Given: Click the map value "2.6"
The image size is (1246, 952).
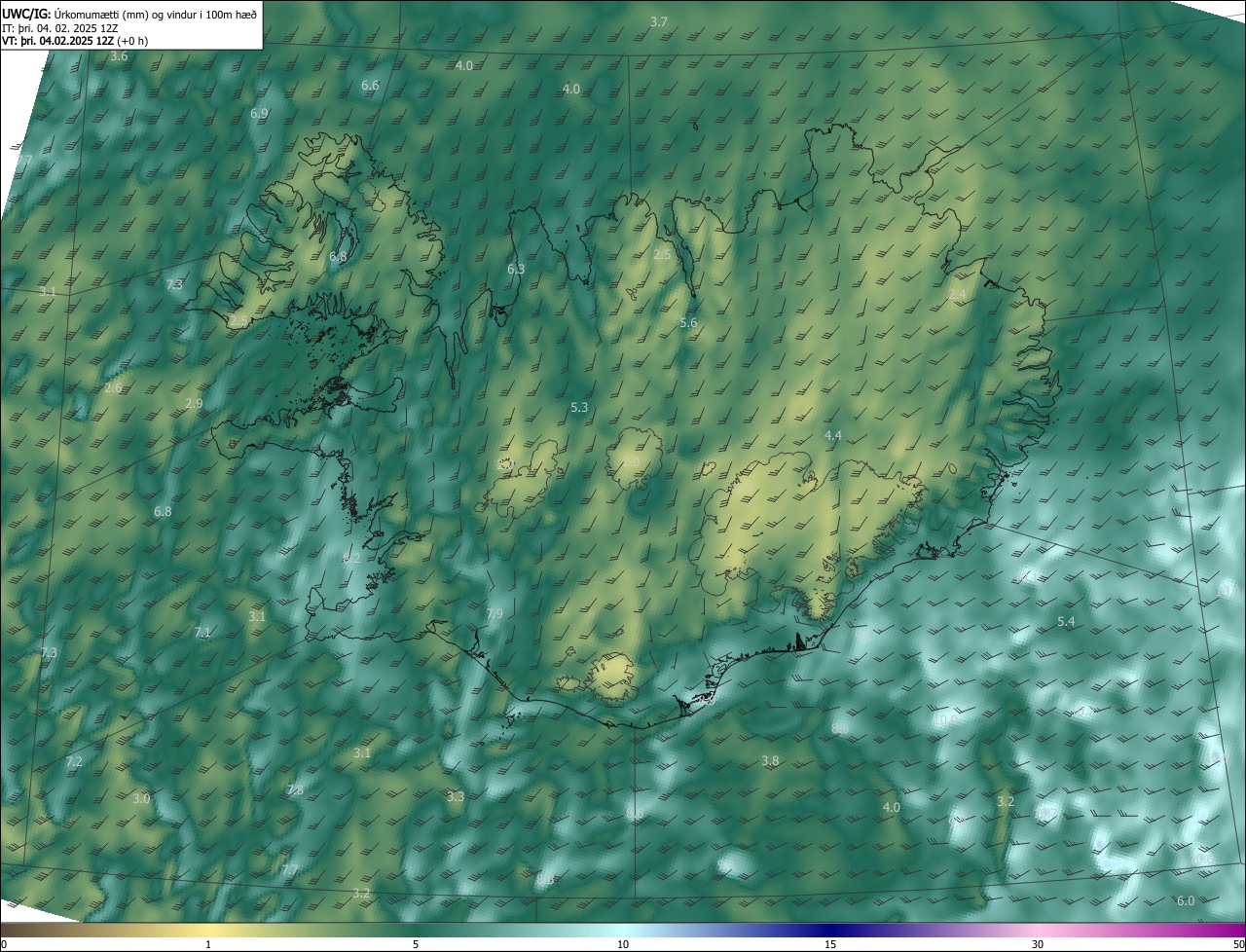Looking at the screenshot, I should coord(113,388).
